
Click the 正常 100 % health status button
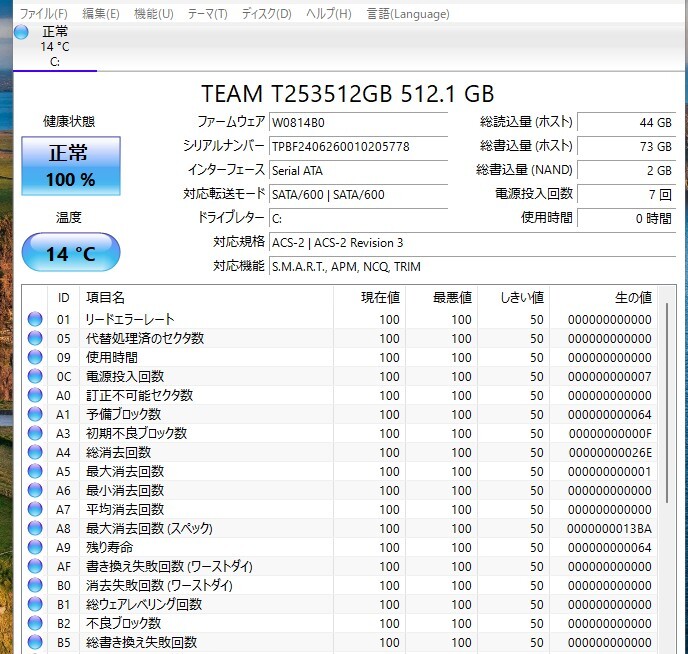click(x=70, y=166)
